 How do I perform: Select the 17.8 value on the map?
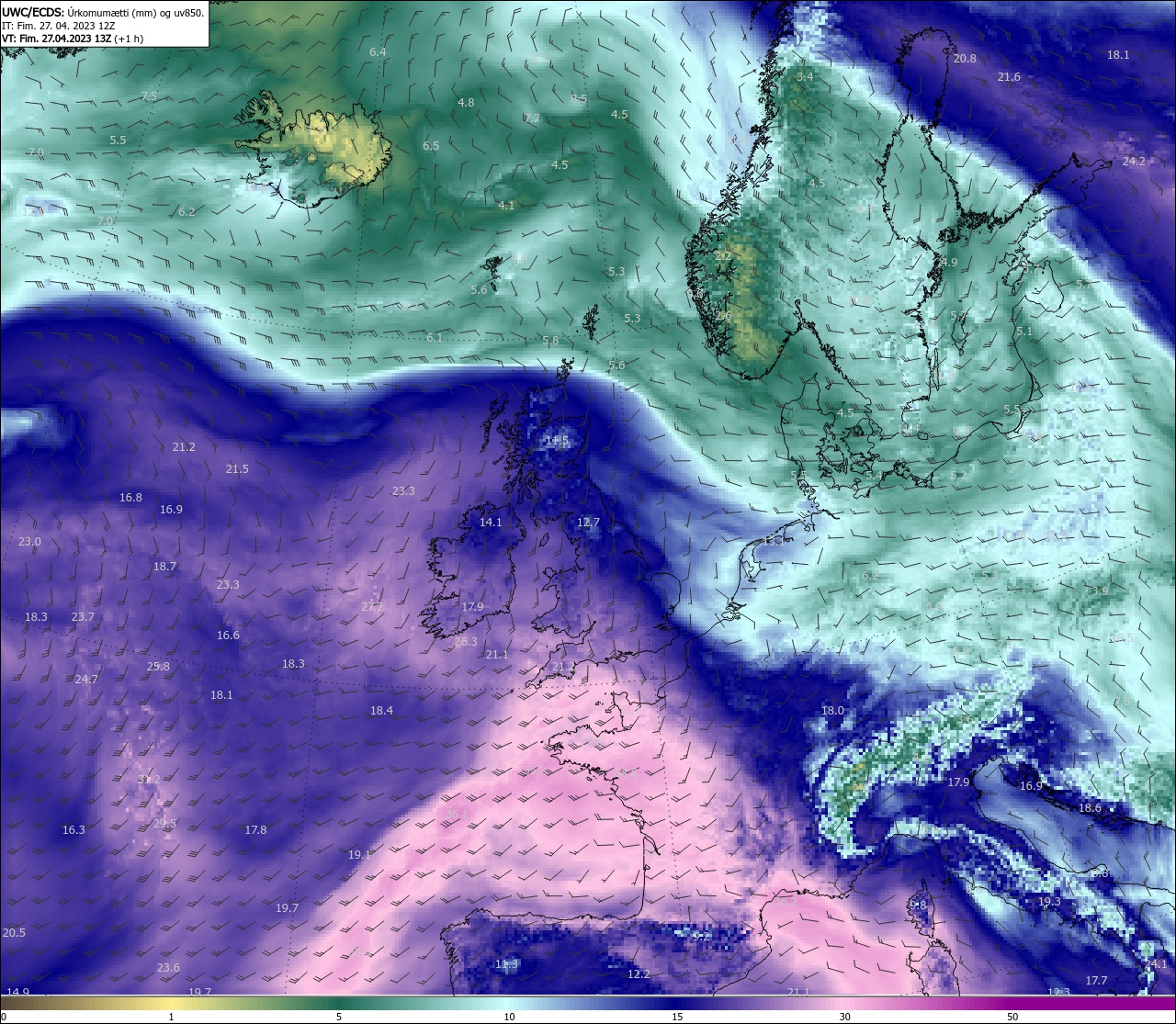(x=255, y=830)
